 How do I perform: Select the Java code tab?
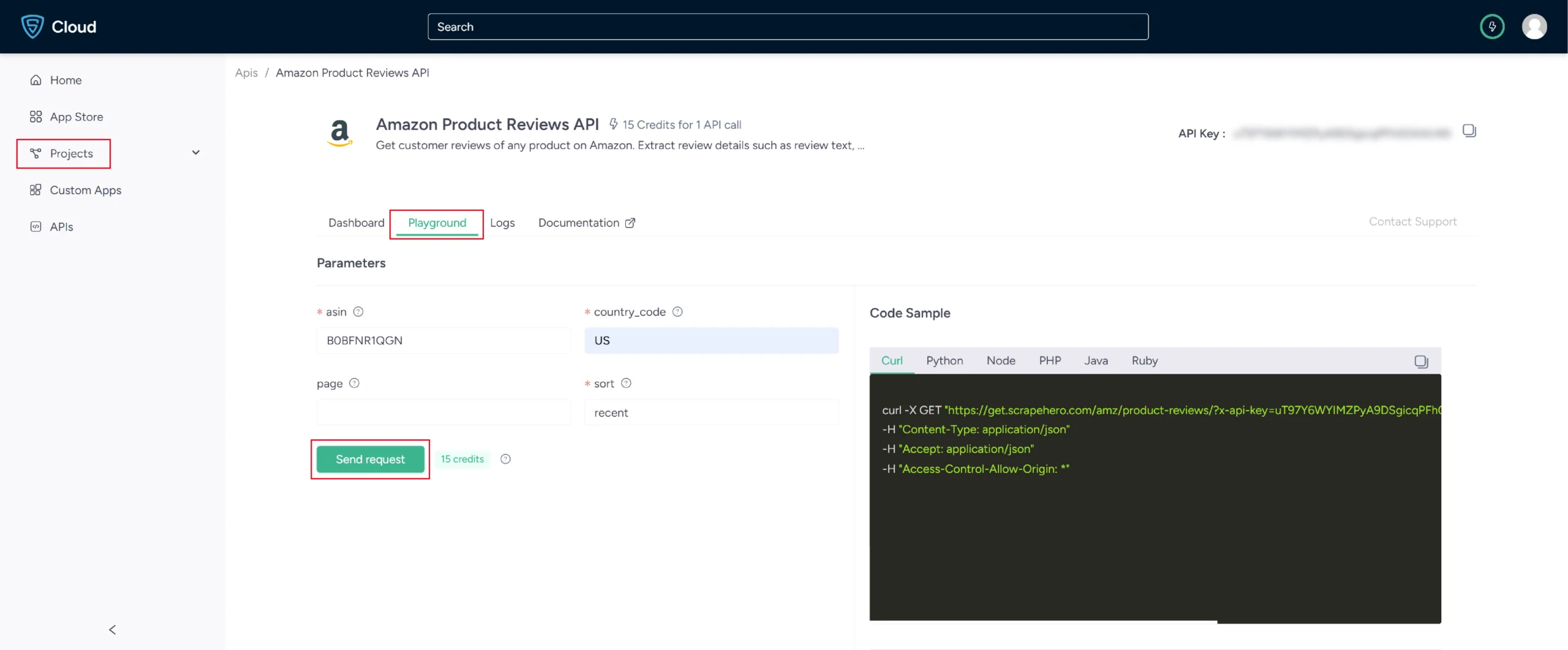click(x=1096, y=361)
